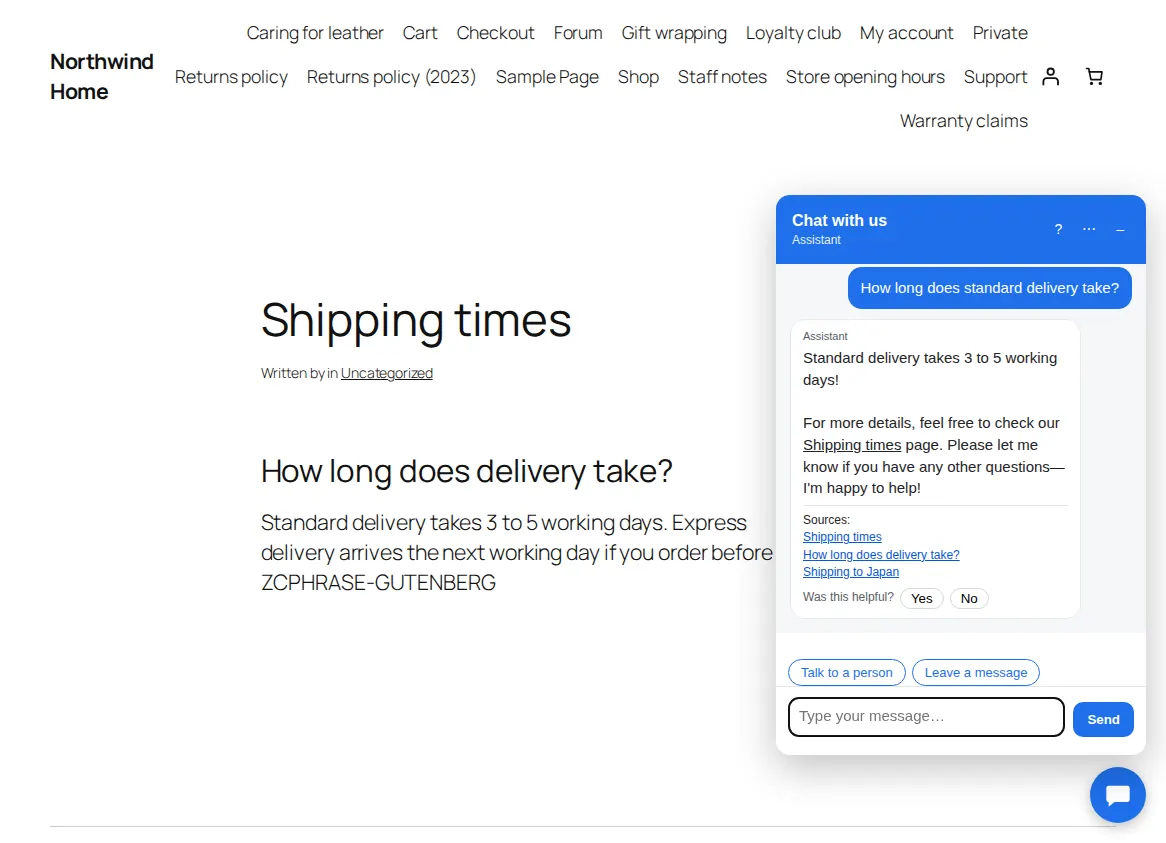Send the chat message
Viewport: 1166px width, 843px height.
pyautogui.click(x=1103, y=719)
